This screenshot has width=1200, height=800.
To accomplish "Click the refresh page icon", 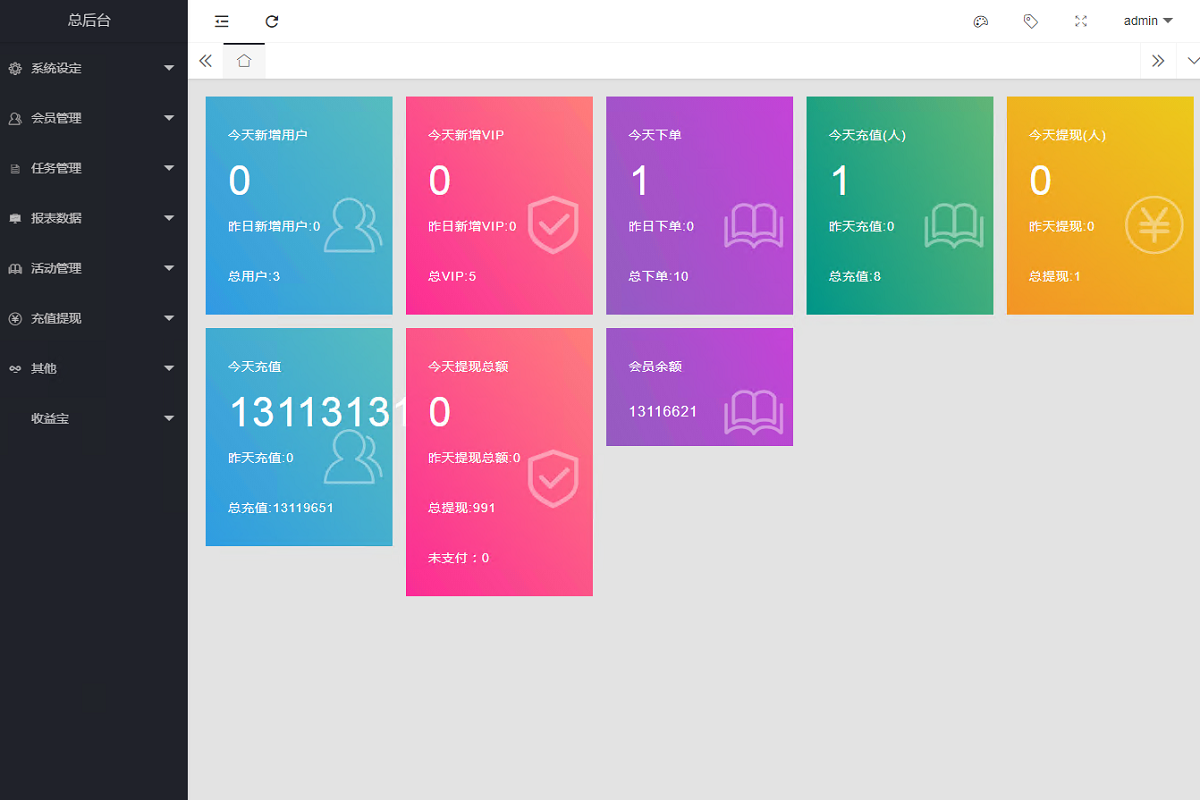I will (272, 21).
